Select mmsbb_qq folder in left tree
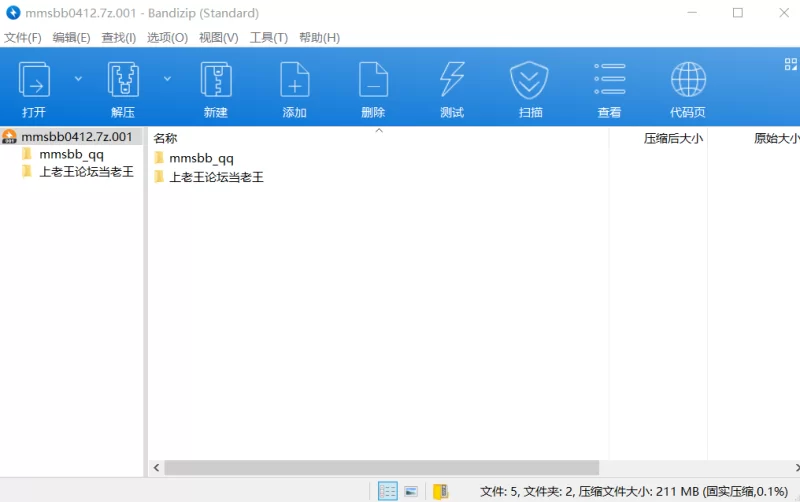This screenshot has height=502, width=800. (x=71, y=155)
